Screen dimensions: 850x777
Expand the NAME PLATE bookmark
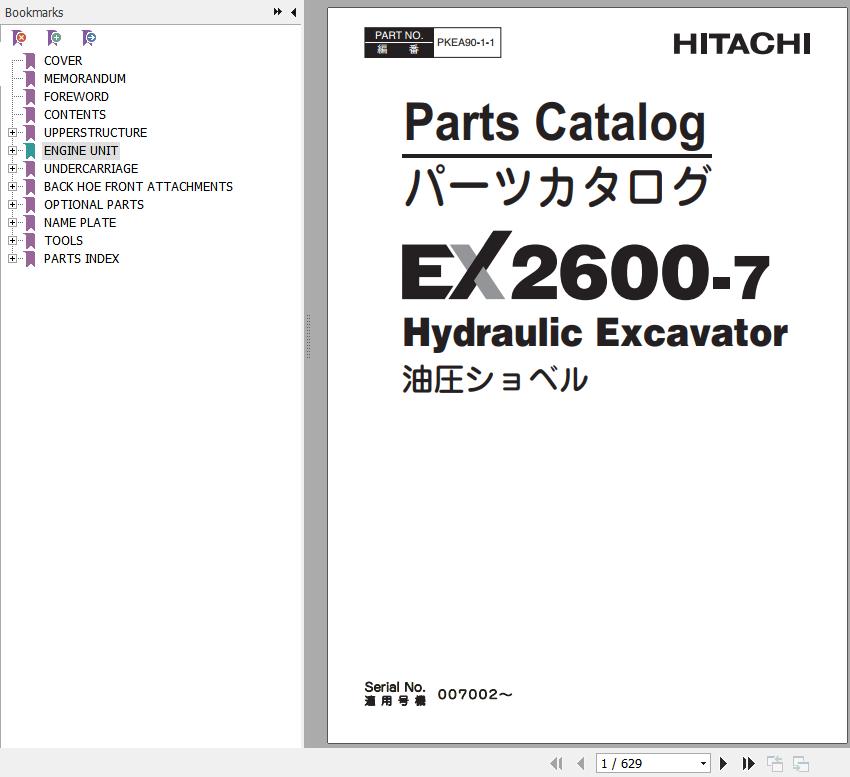[x=12, y=222]
